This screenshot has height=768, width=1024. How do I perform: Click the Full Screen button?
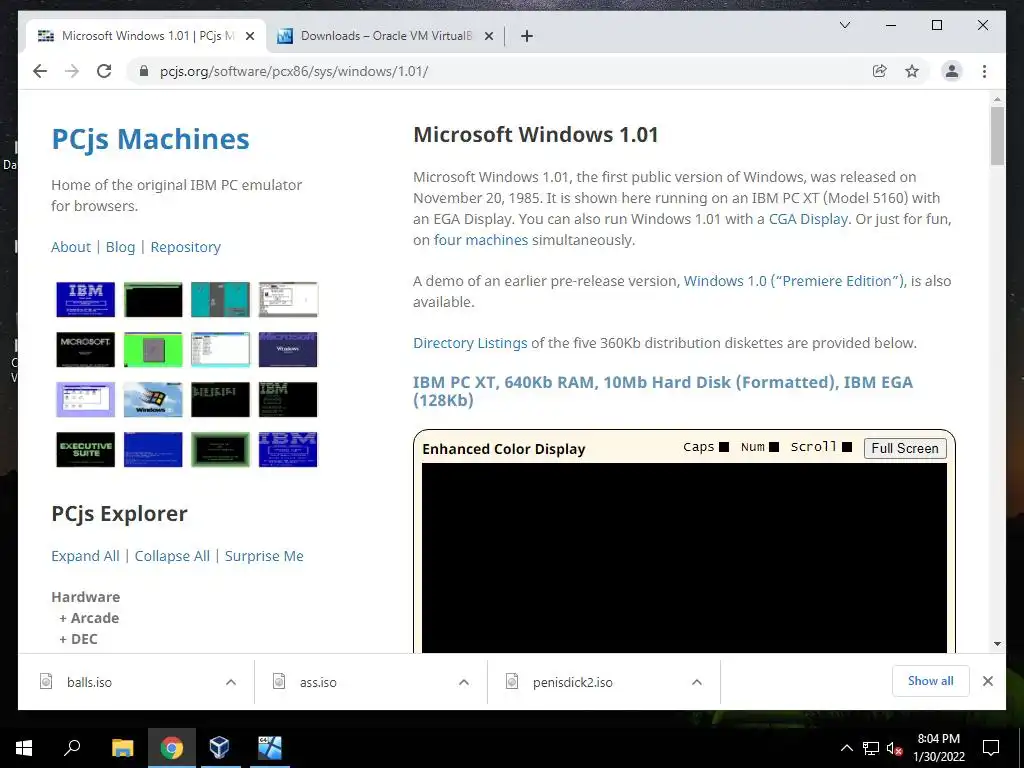904,448
